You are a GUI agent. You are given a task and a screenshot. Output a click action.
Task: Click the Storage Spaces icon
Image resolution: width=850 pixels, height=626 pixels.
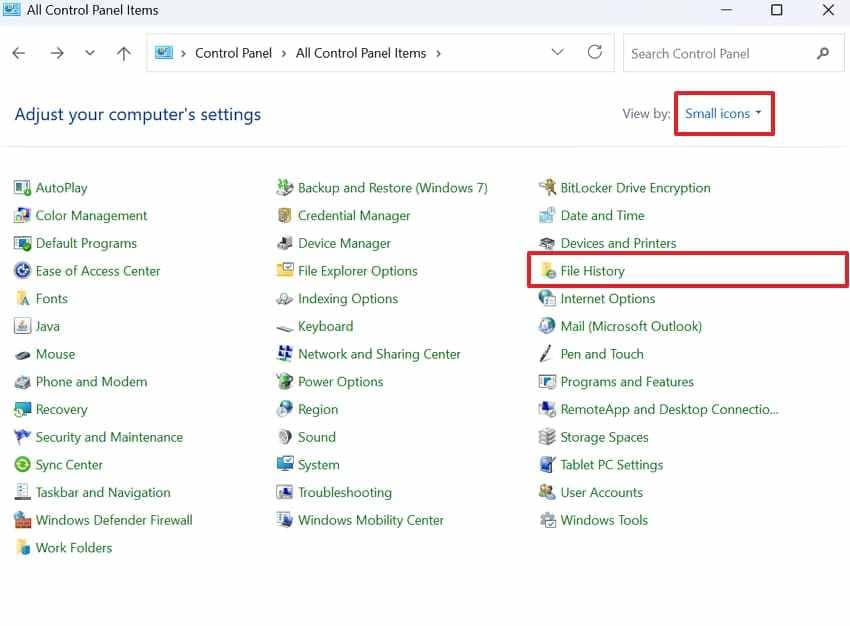(x=547, y=437)
